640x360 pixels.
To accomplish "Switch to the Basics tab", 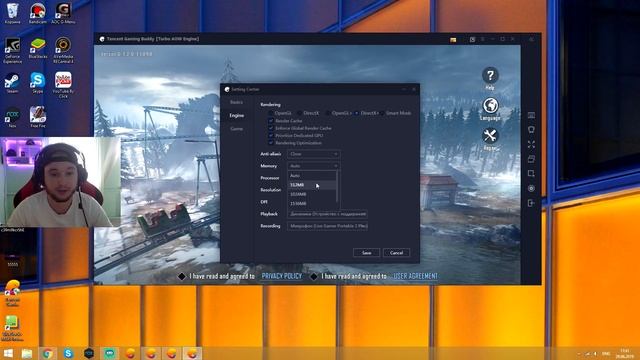I will coord(236,102).
